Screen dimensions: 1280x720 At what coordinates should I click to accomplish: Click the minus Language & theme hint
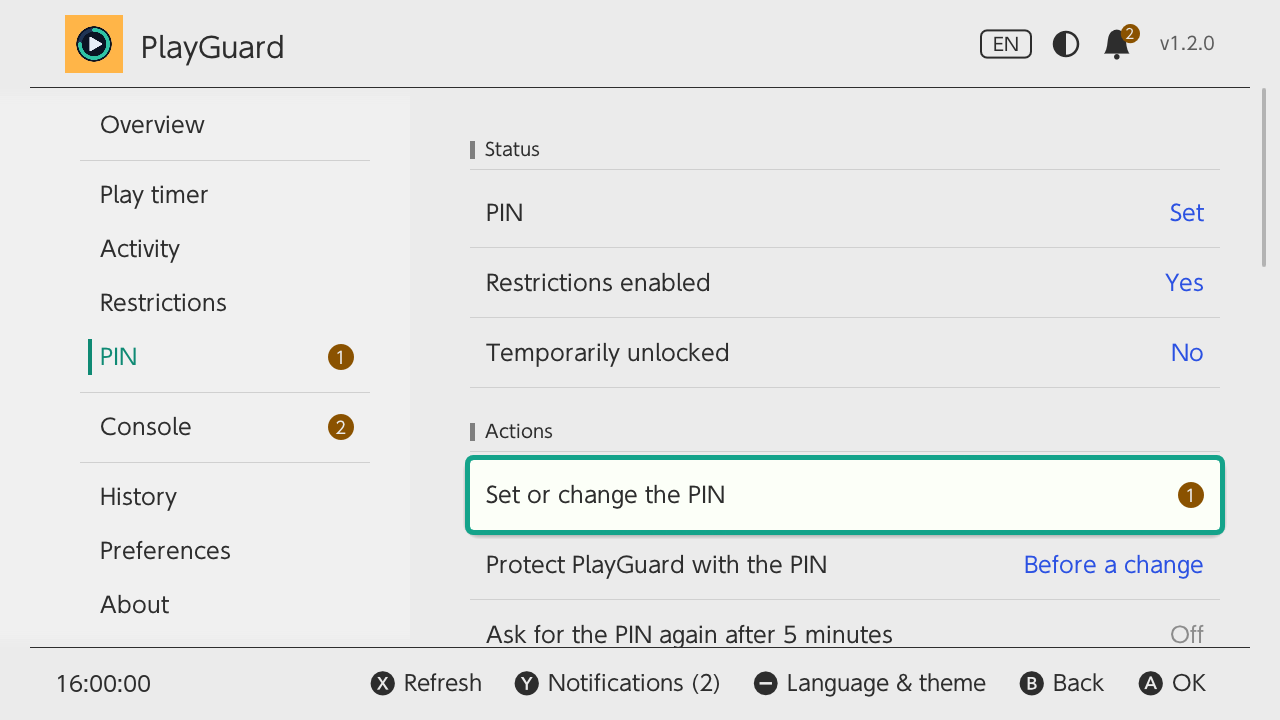click(870, 684)
